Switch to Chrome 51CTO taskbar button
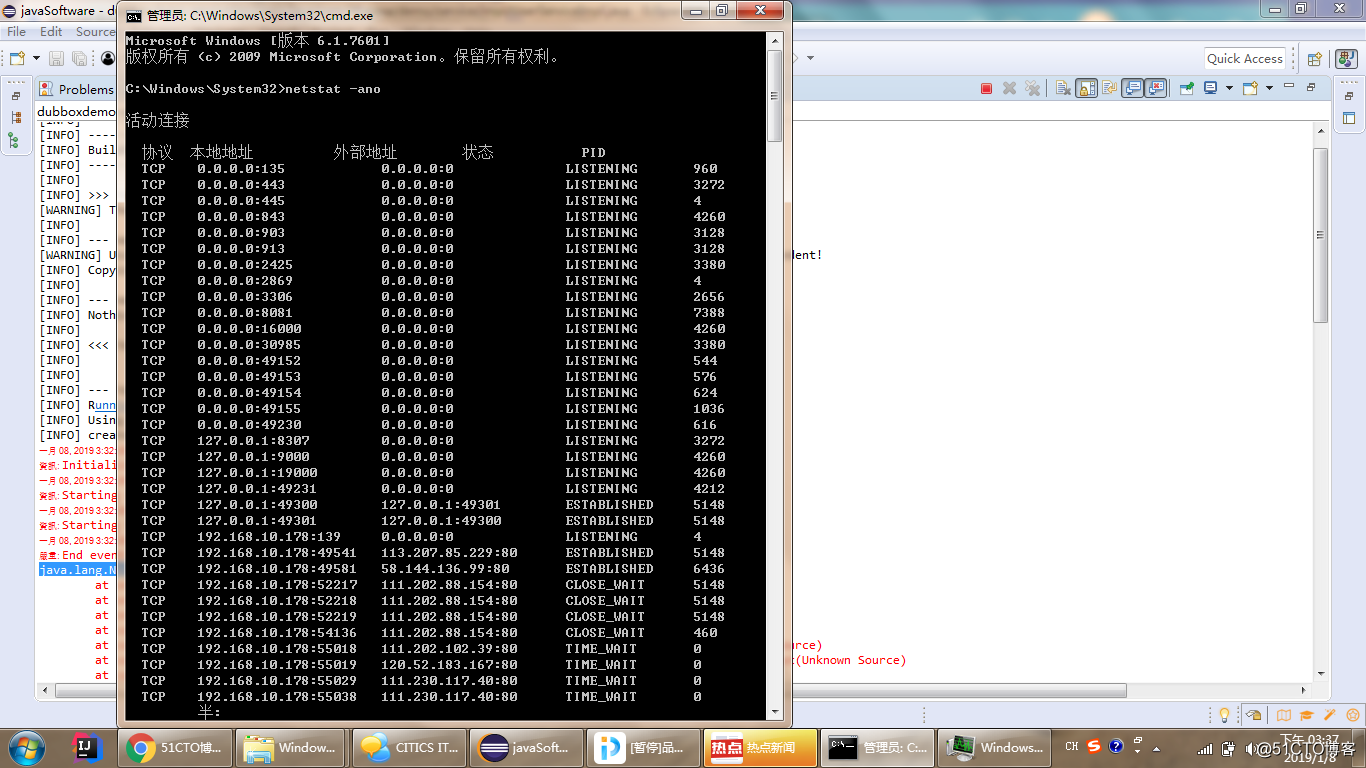 tap(176, 747)
